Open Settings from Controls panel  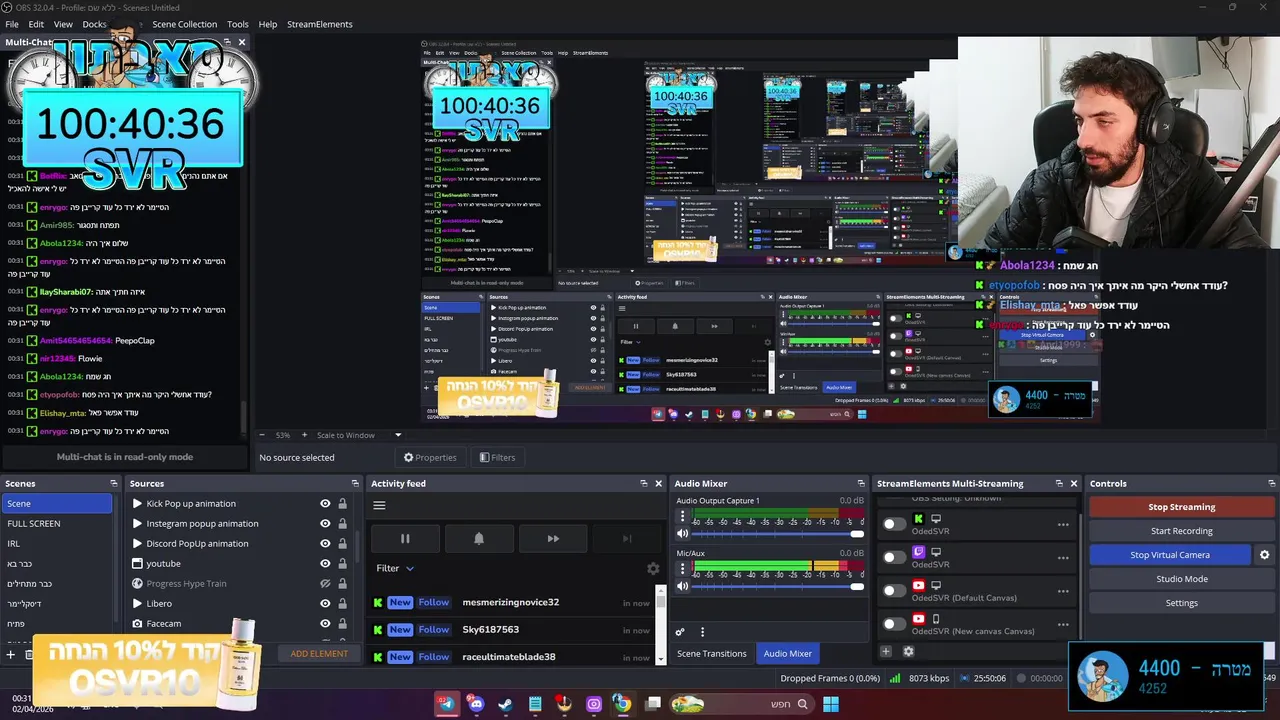click(1182, 603)
